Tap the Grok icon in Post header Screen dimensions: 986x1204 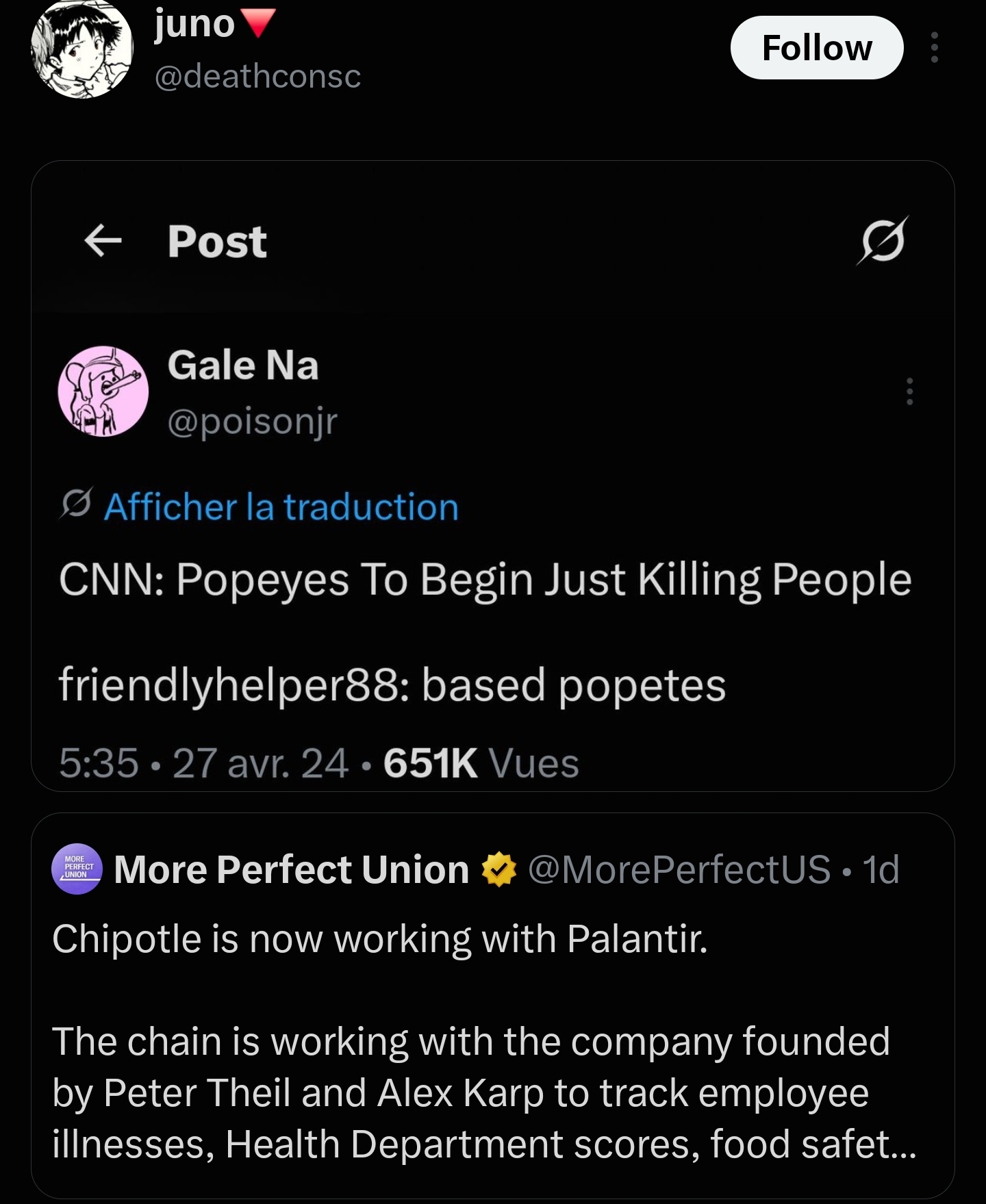(883, 240)
